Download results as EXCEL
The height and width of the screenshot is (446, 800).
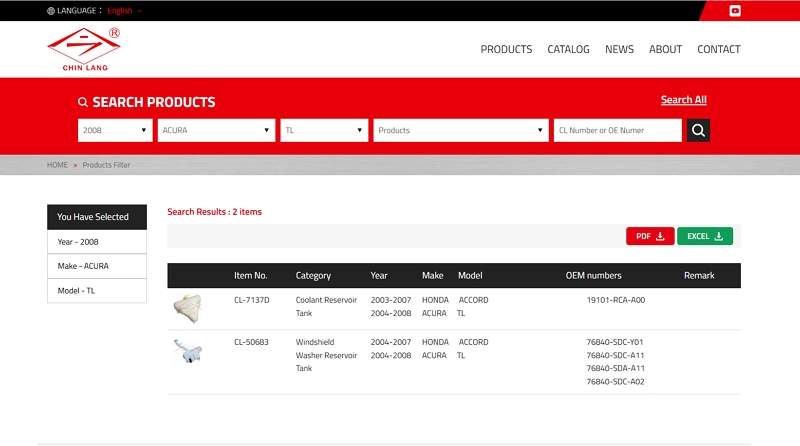705,236
